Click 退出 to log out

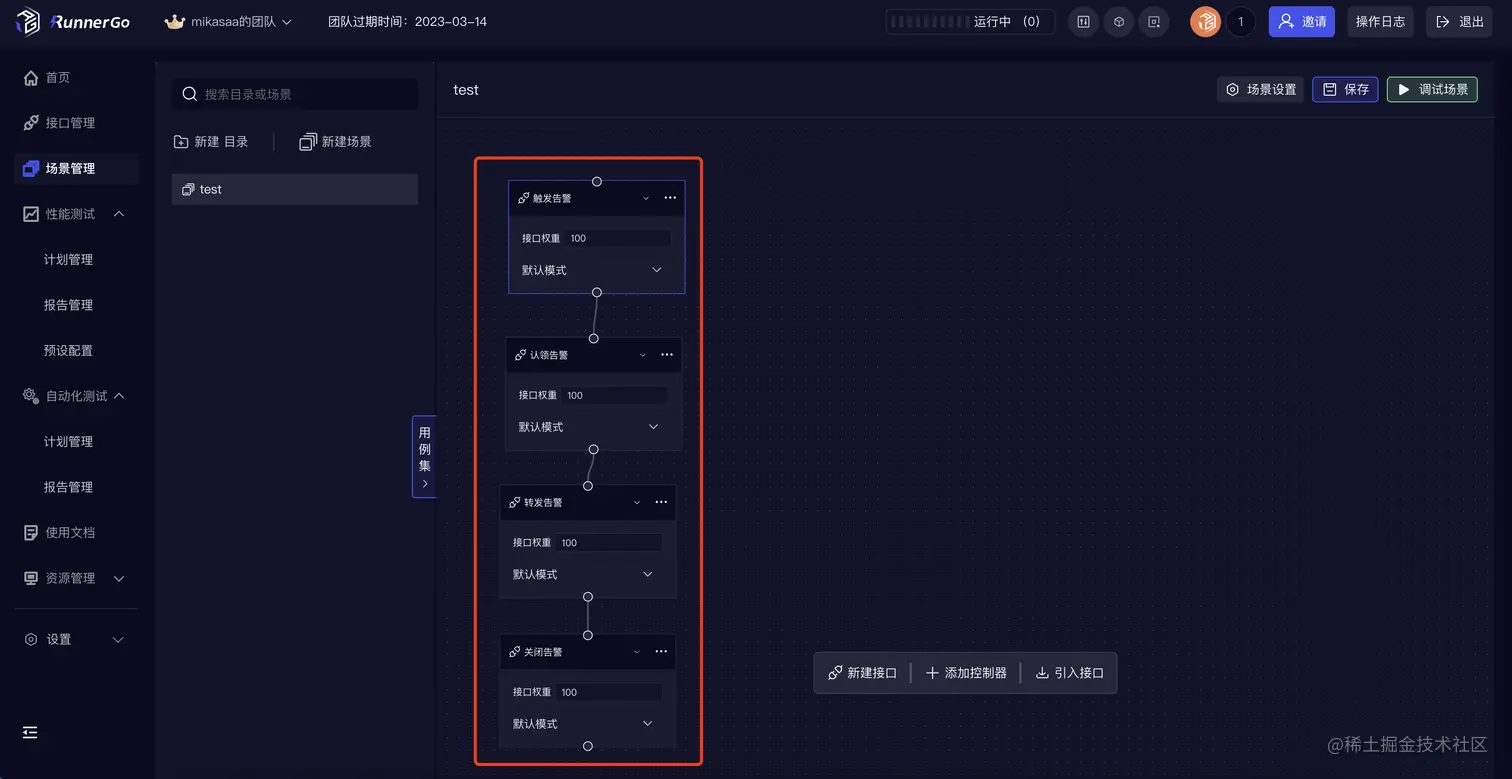click(x=1459, y=21)
